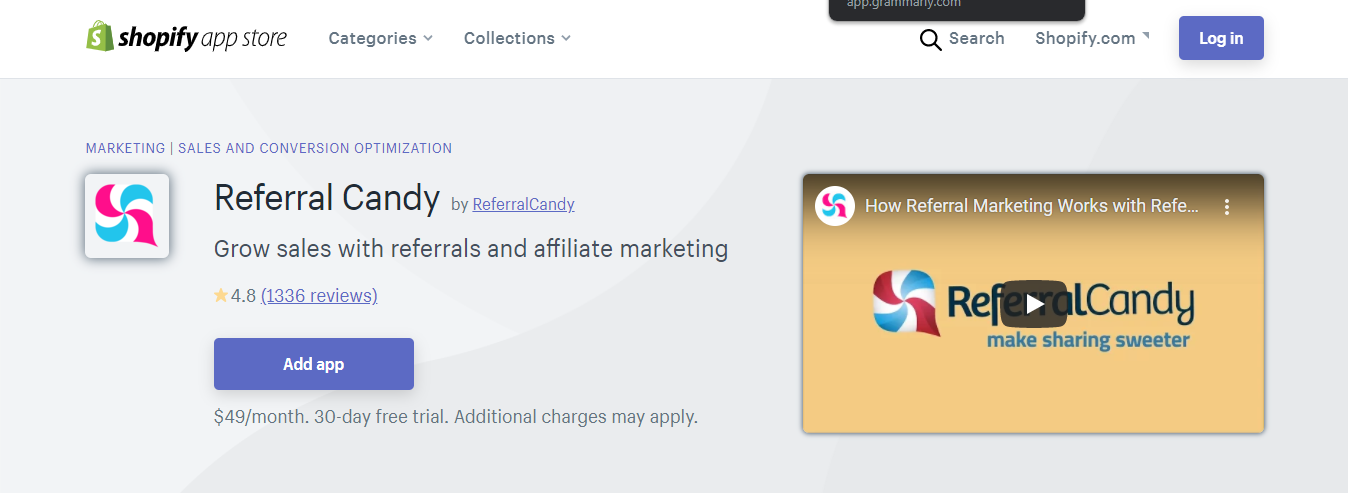Open the MARKETING category link

[x=125, y=148]
